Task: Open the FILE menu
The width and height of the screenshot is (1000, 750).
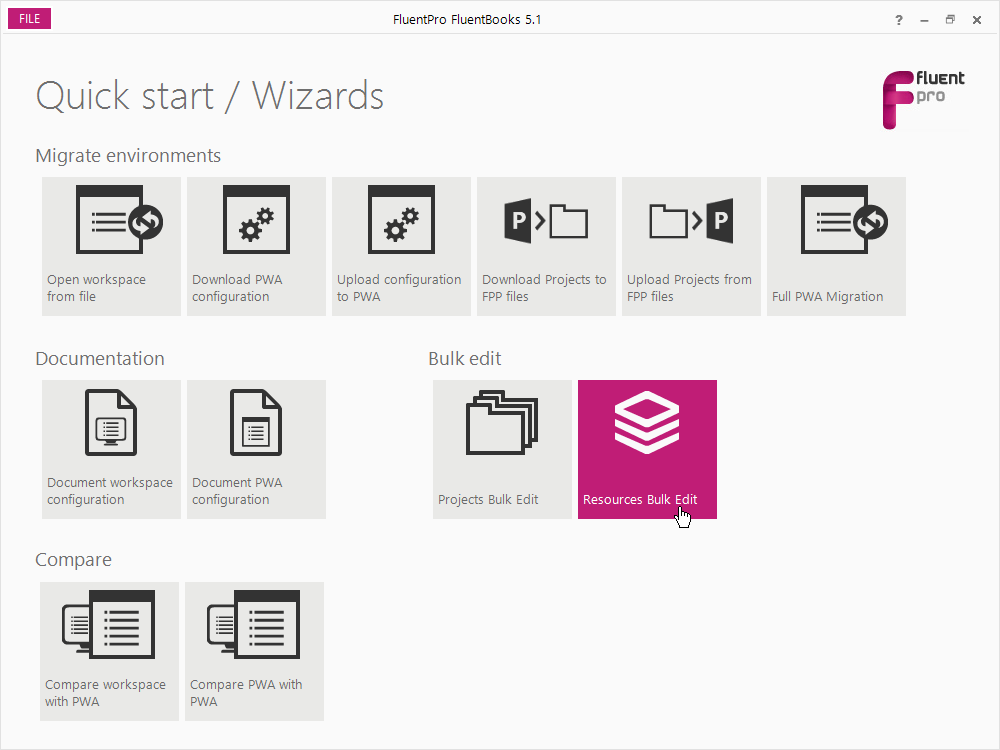Action: pos(29,18)
